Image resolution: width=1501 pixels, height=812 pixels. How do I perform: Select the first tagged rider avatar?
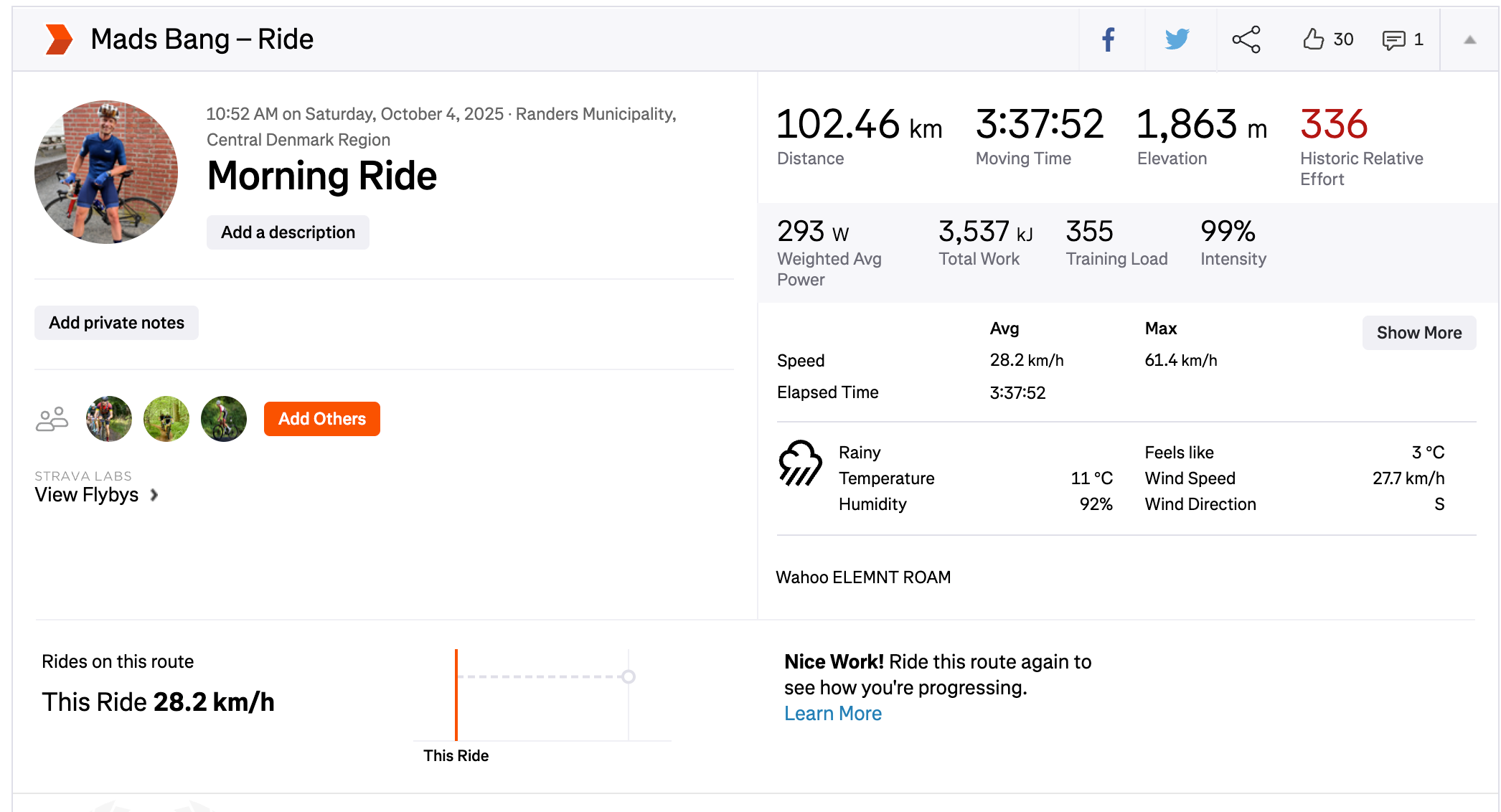tap(109, 419)
